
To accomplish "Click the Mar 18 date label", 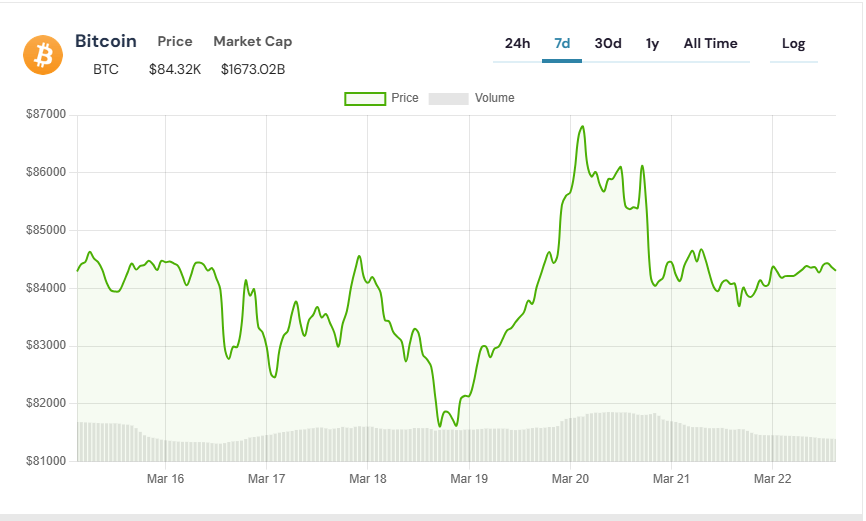I will 367,479.
